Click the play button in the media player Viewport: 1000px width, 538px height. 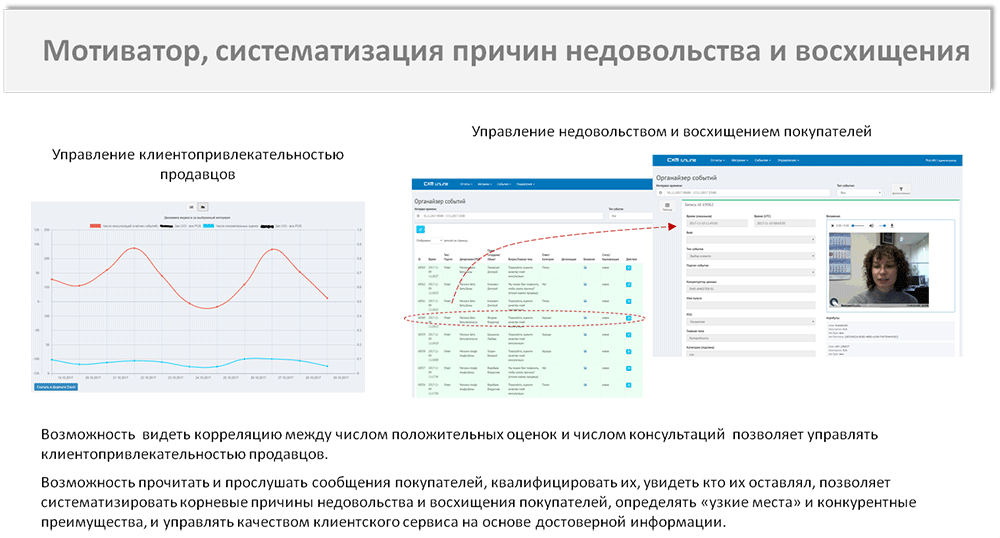pos(831,225)
